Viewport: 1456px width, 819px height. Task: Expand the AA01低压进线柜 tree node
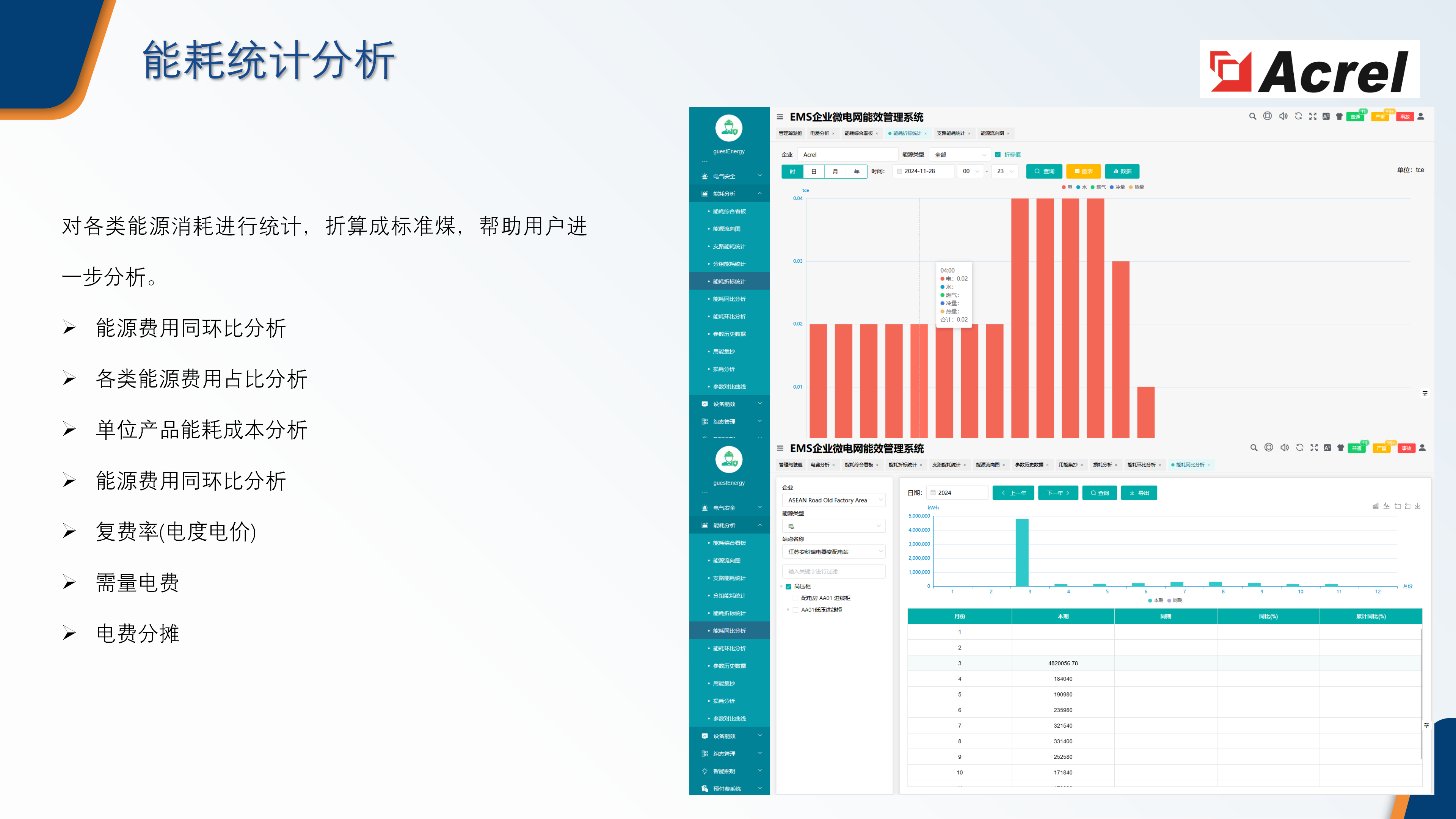(788, 610)
